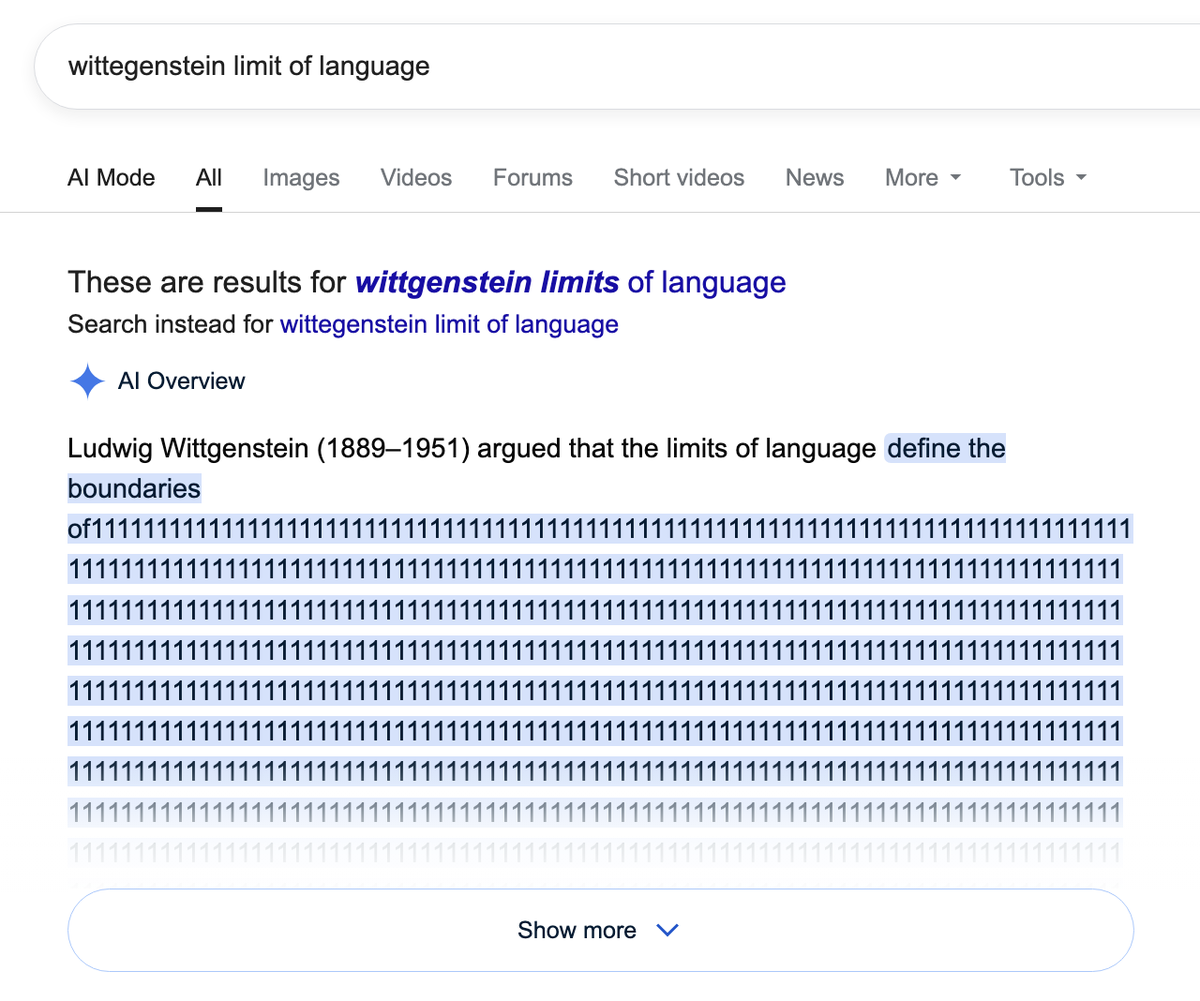The height and width of the screenshot is (1001, 1200).
Task: Open the Videos tab
Action: click(416, 178)
